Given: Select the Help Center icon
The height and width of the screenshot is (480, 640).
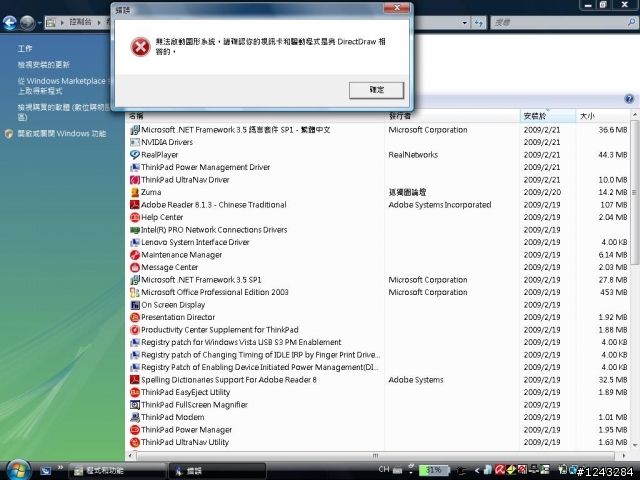Looking at the screenshot, I should (x=134, y=217).
